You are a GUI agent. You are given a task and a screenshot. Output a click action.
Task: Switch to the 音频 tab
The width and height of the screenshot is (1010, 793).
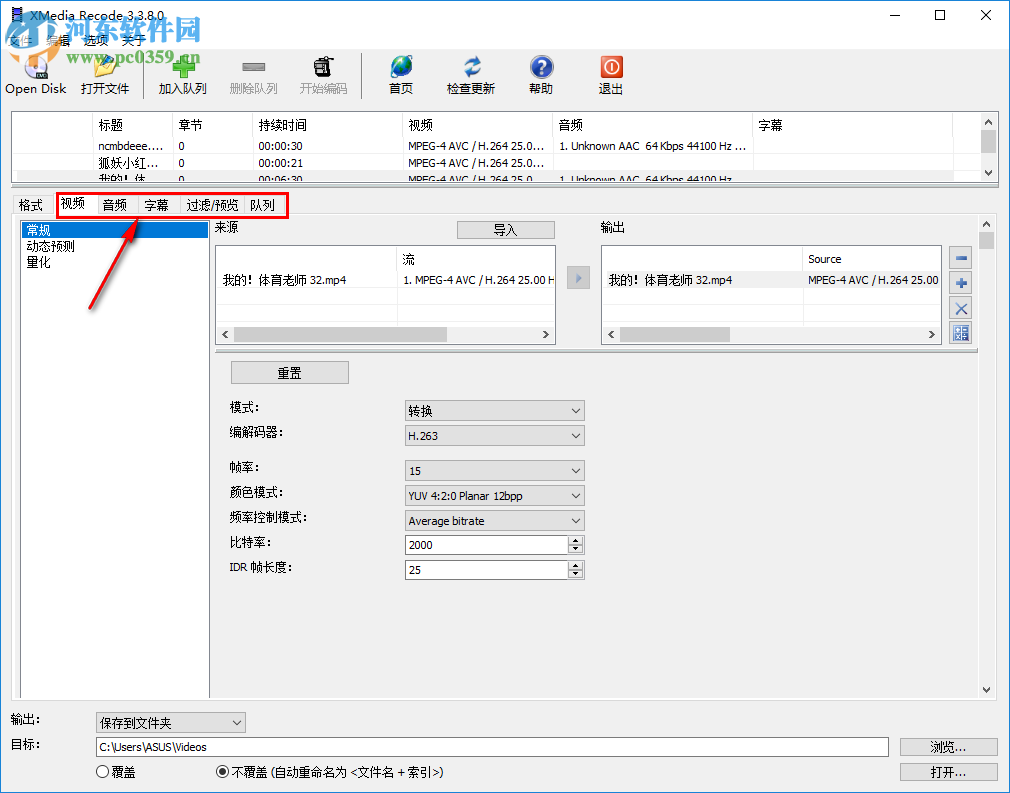coord(113,204)
